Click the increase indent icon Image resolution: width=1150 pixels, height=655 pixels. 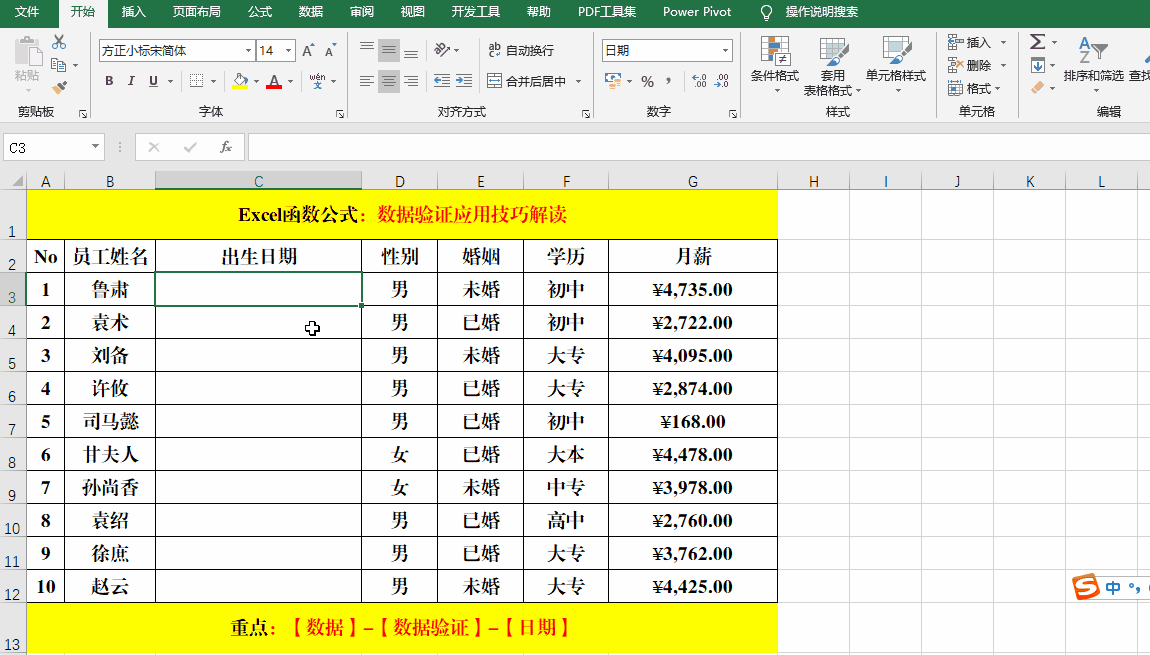(x=464, y=81)
